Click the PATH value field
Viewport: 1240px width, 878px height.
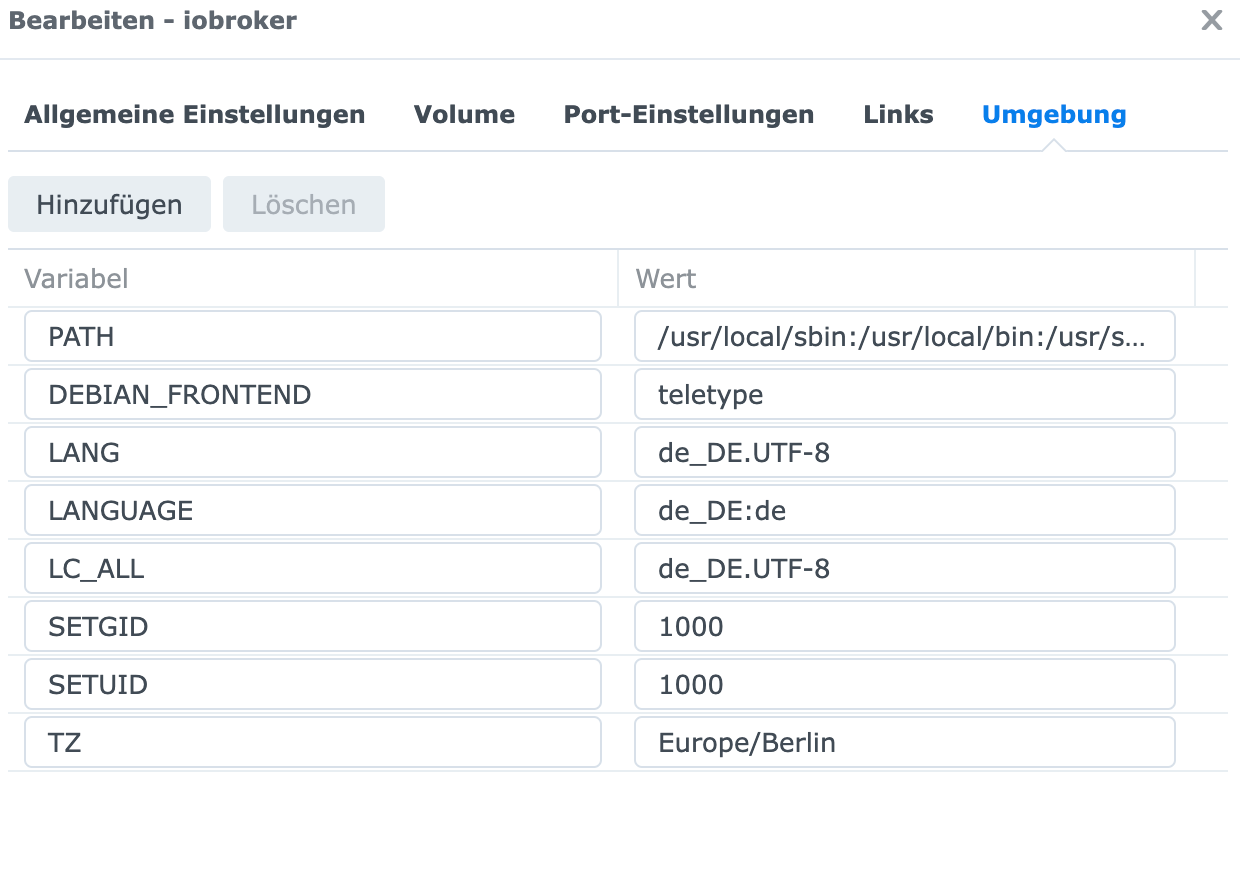click(x=904, y=337)
